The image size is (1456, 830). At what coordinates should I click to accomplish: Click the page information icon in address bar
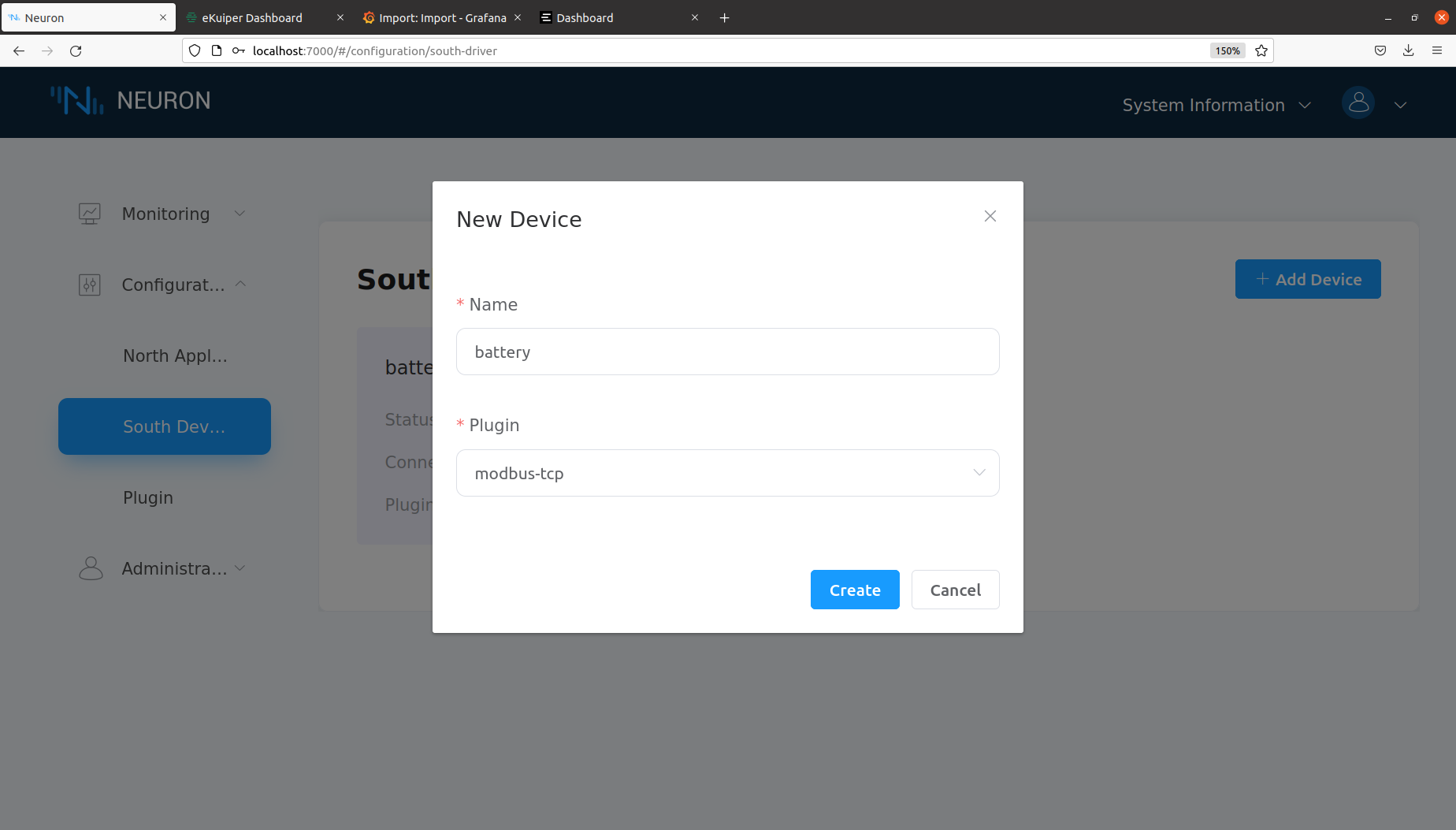point(217,50)
